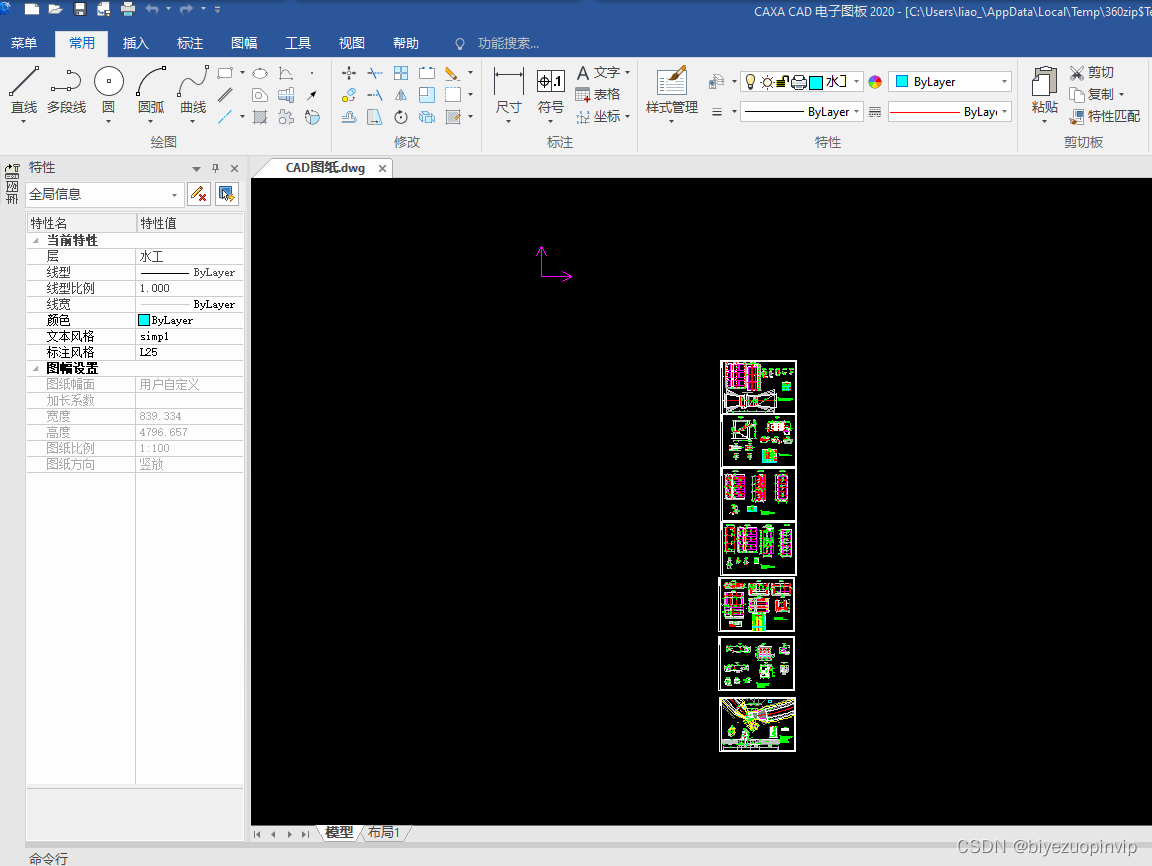Screen dimensions: 1152x866
Task: Close the CAD图纸.dwg document tab
Action: click(382, 168)
